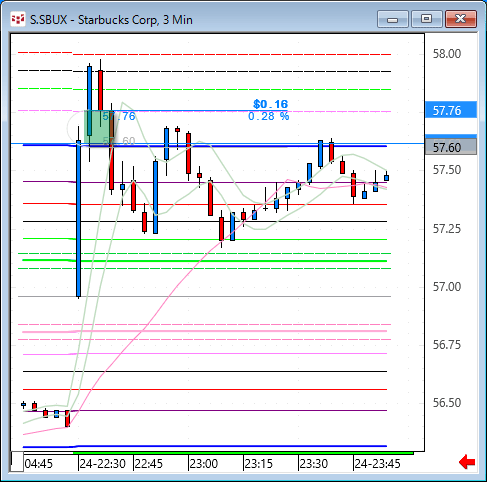The height and width of the screenshot is (482, 487).
Task: Click the 58.00 price scale label
Action: [x=447, y=54]
